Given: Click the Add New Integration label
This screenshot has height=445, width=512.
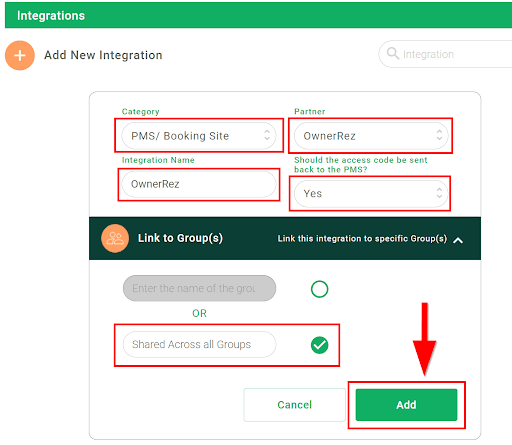Looking at the screenshot, I should (103, 55).
